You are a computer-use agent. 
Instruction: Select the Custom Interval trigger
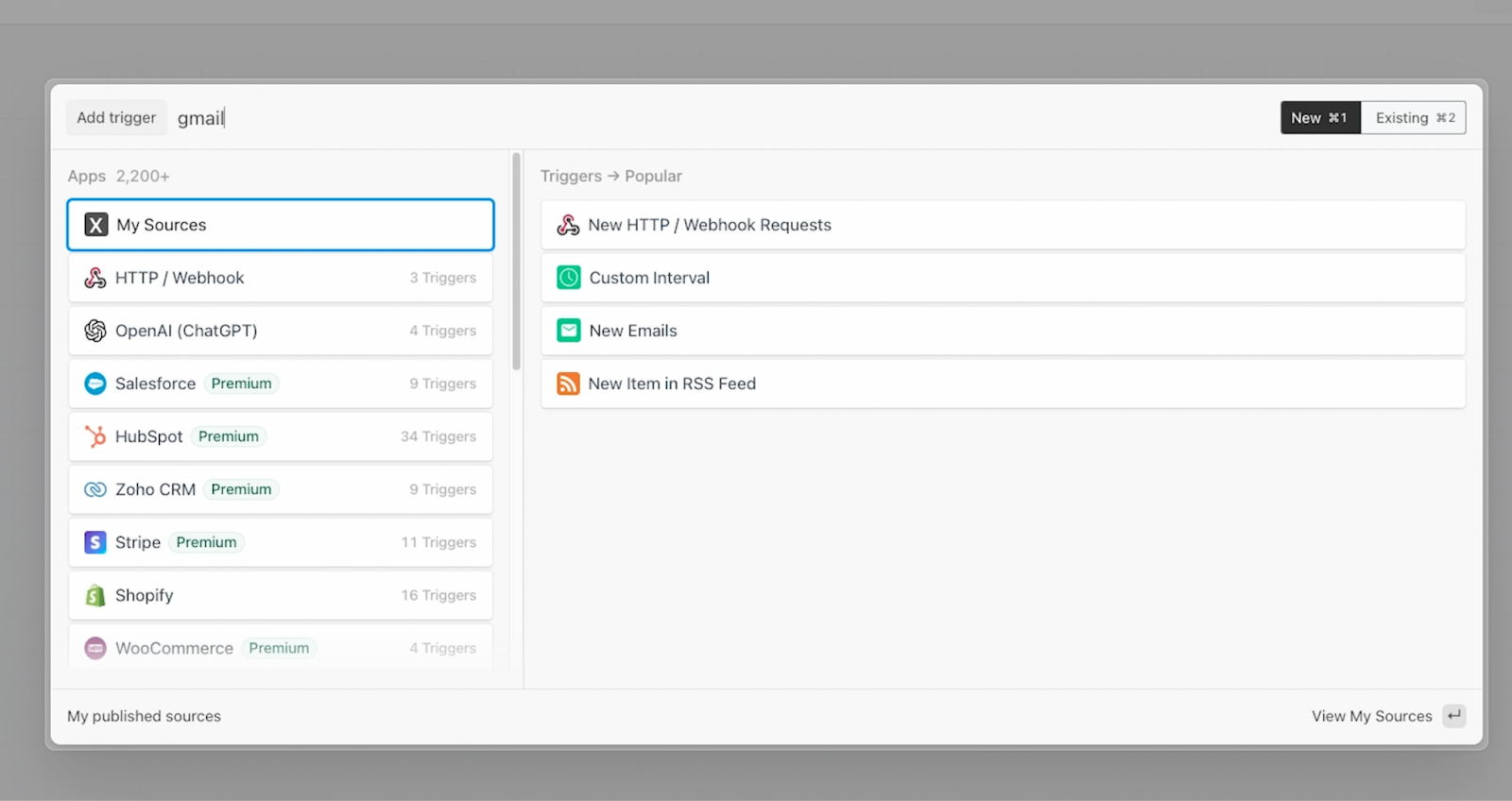pos(1003,278)
